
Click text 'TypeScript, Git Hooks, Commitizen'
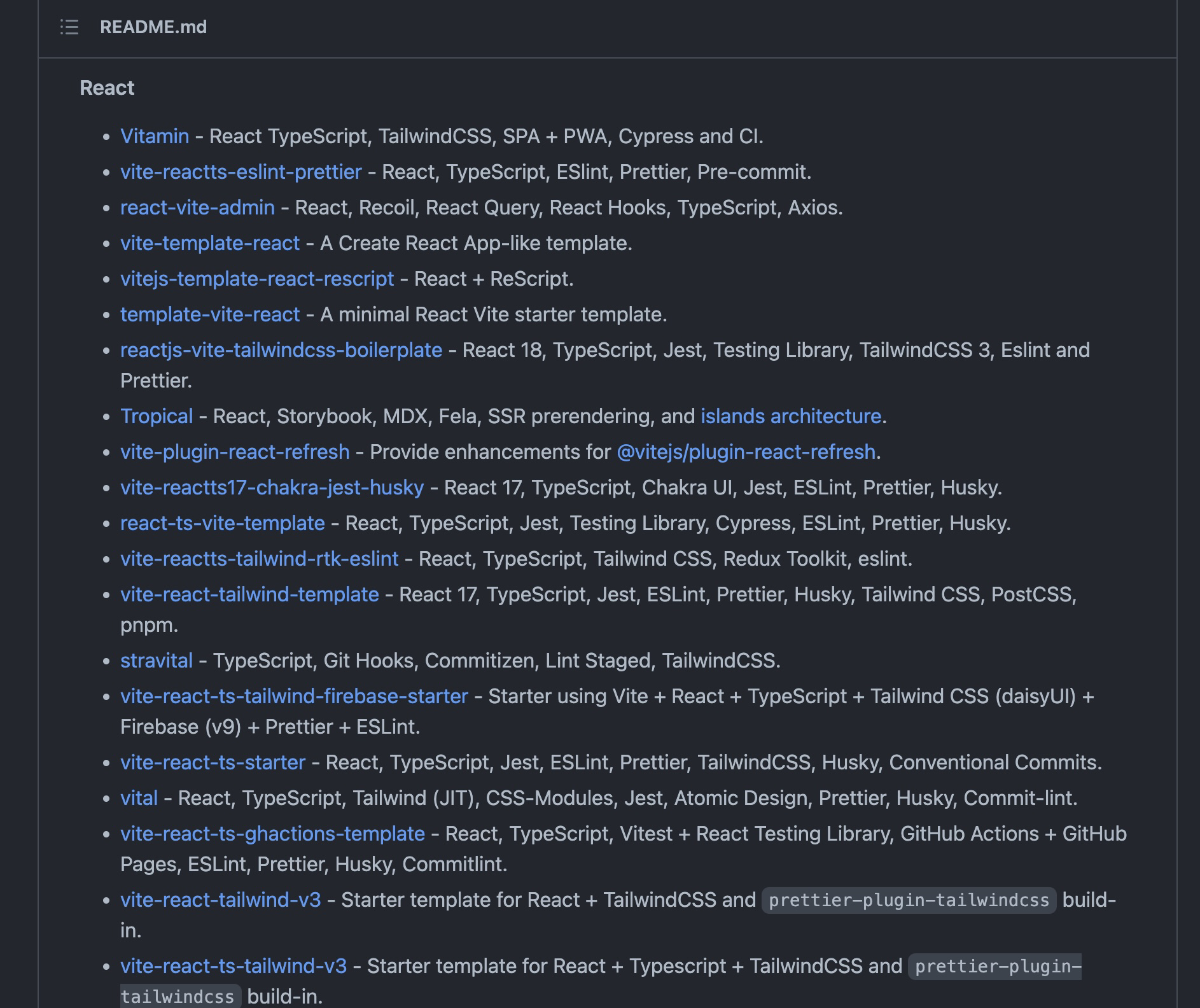pyautogui.click(x=373, y=661)
